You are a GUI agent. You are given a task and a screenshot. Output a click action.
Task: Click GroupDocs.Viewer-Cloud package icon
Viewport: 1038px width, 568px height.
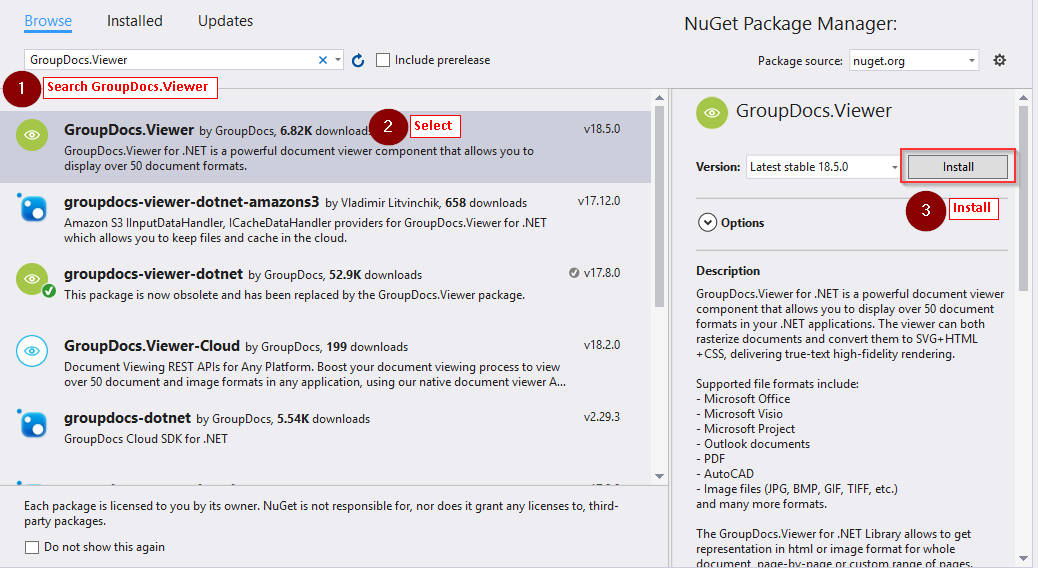33,351
